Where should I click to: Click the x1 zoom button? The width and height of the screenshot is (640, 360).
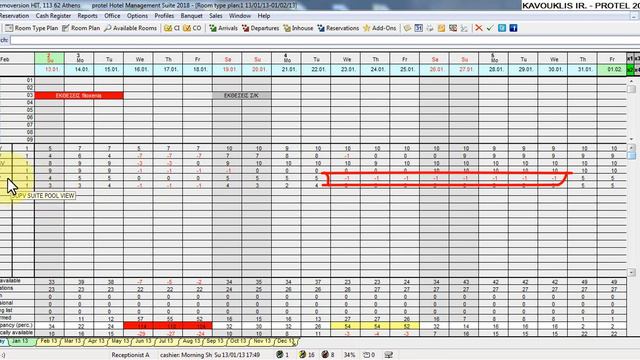(x=630, y=59)
